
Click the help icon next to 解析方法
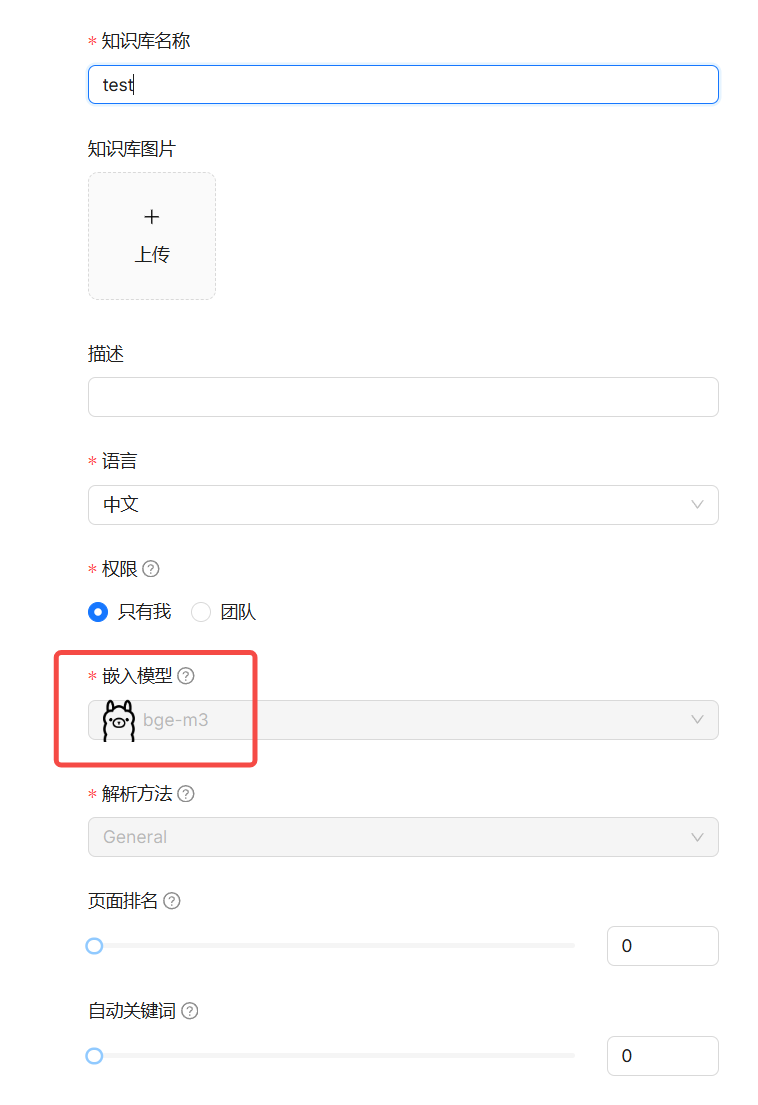(x=186, y=793)
